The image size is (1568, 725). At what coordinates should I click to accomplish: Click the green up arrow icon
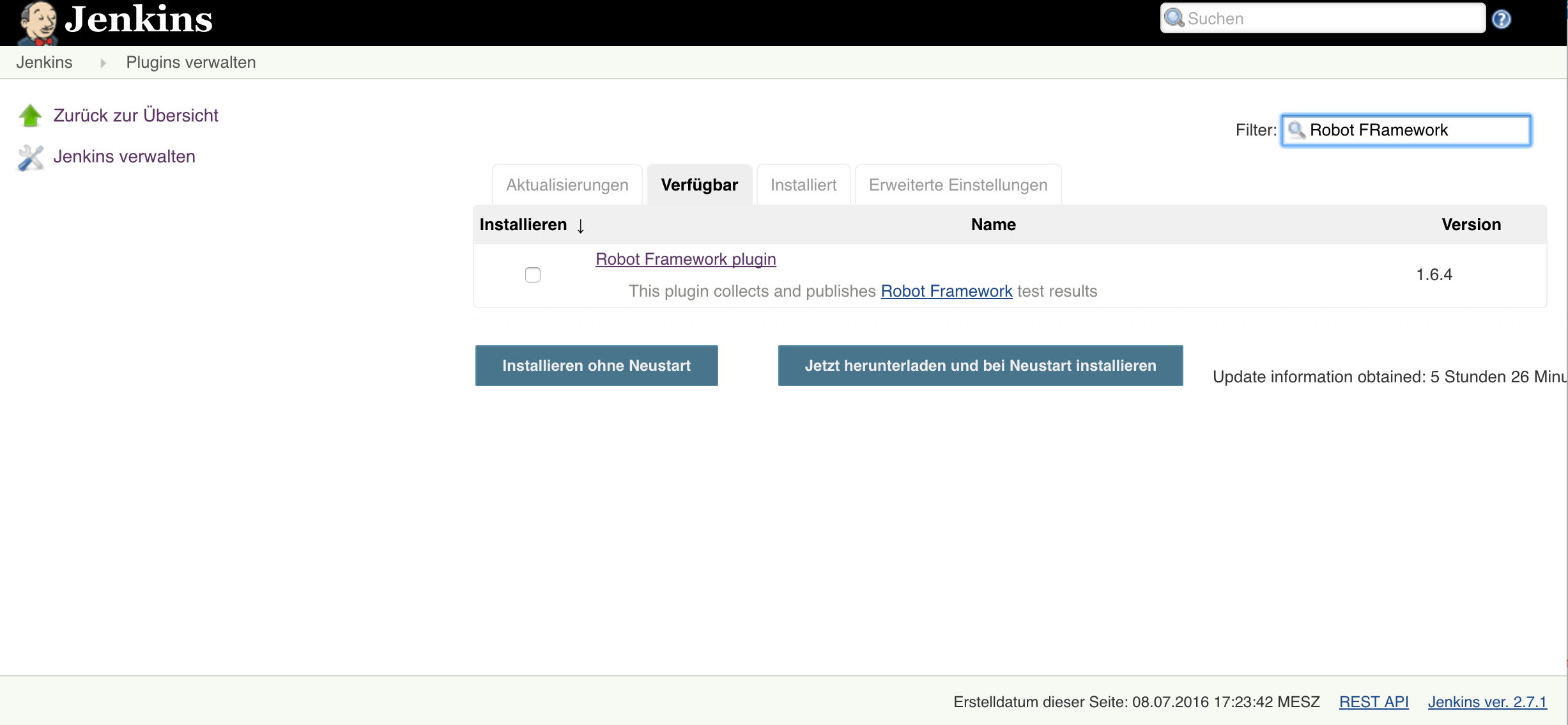tap(30, 116)
